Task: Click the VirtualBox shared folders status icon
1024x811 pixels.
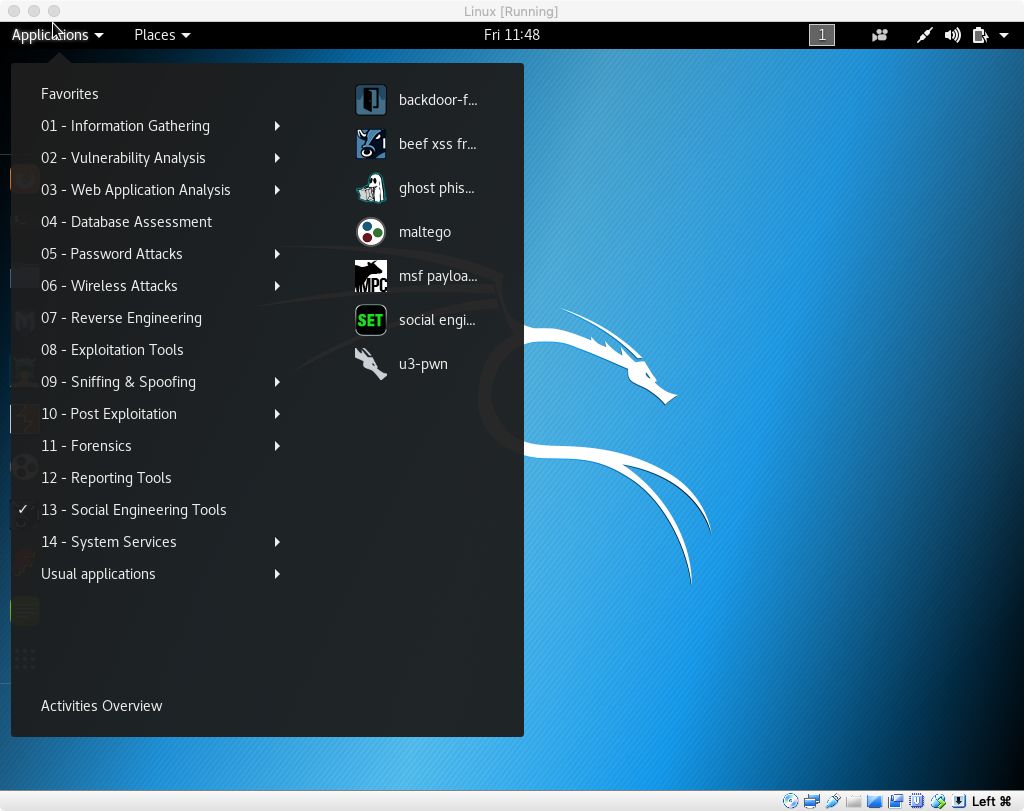Action: (x=854, y=801)
